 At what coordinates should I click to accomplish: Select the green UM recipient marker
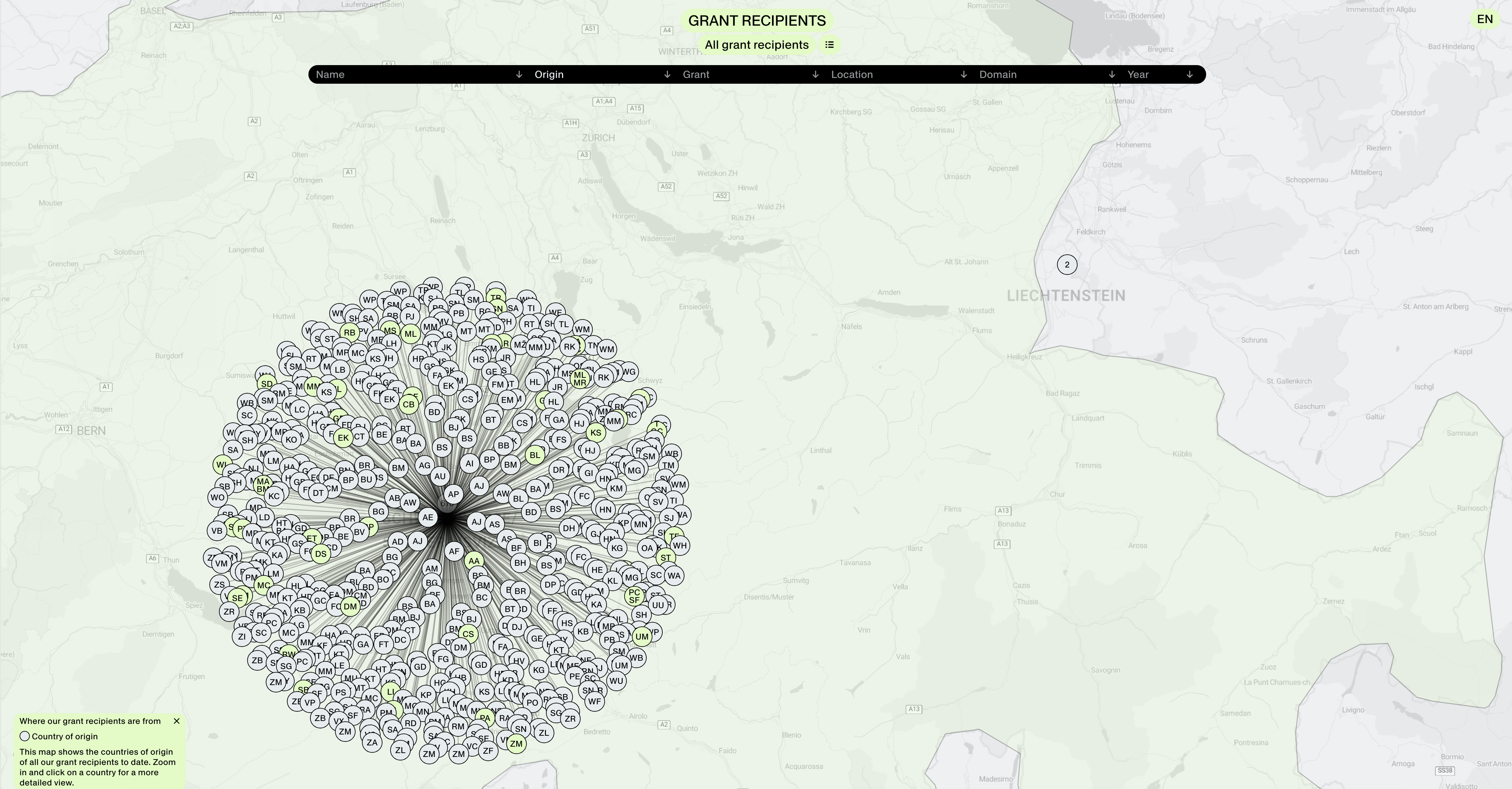[642, 636]
